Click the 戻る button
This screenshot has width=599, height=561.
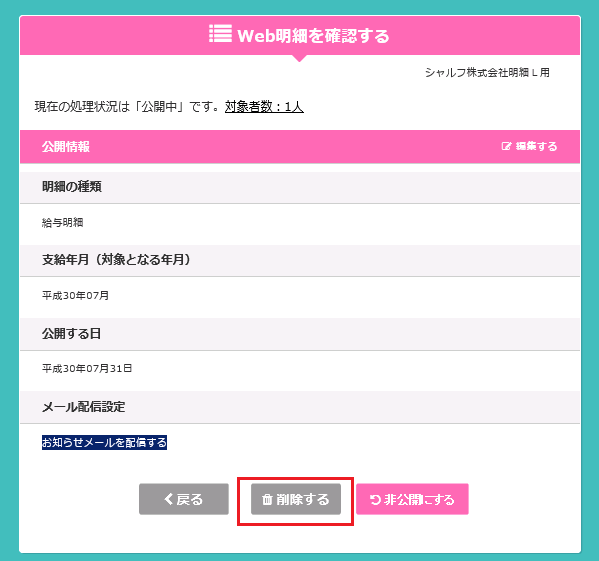(184, 499)
